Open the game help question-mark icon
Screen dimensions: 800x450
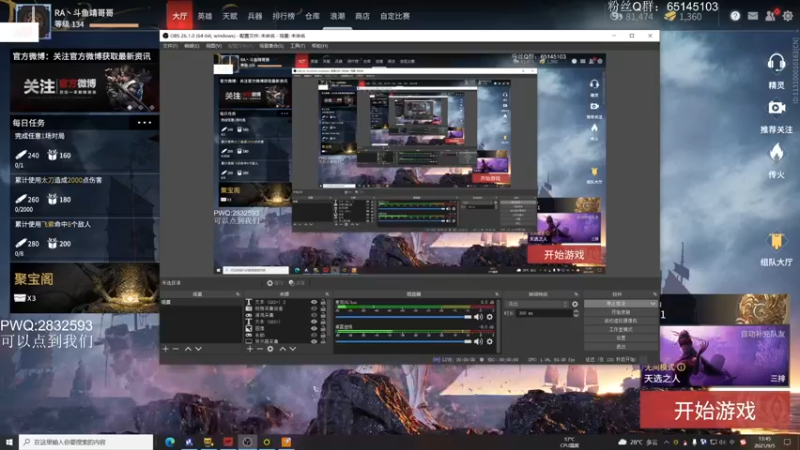point(735,16)
